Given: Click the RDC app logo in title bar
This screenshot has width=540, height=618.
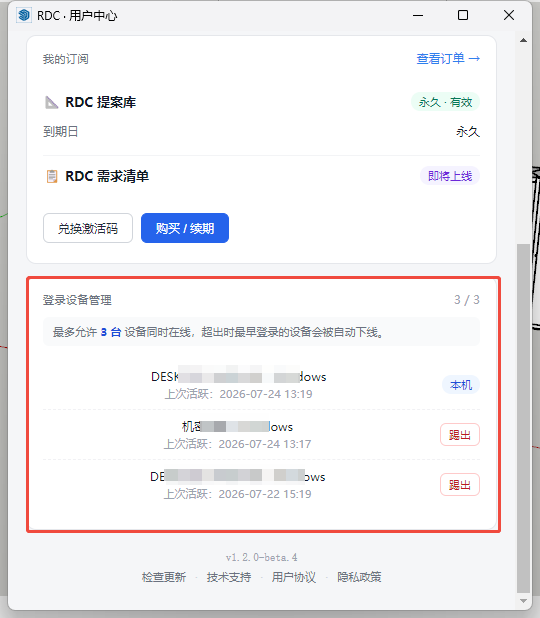Looking at the screenshot, I should click(24, 15).
